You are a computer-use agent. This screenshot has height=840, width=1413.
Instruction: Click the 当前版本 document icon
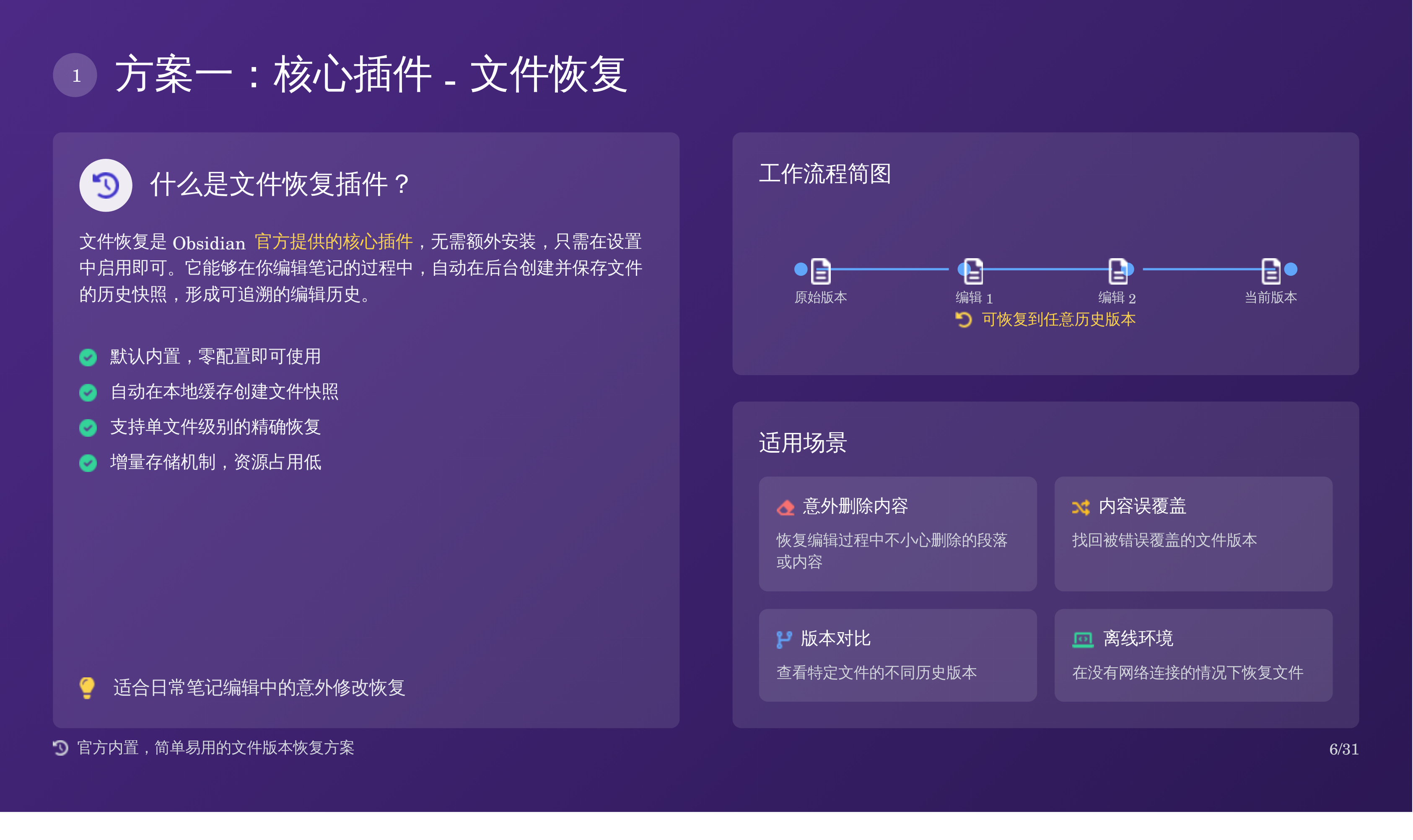pos(1270,271)
